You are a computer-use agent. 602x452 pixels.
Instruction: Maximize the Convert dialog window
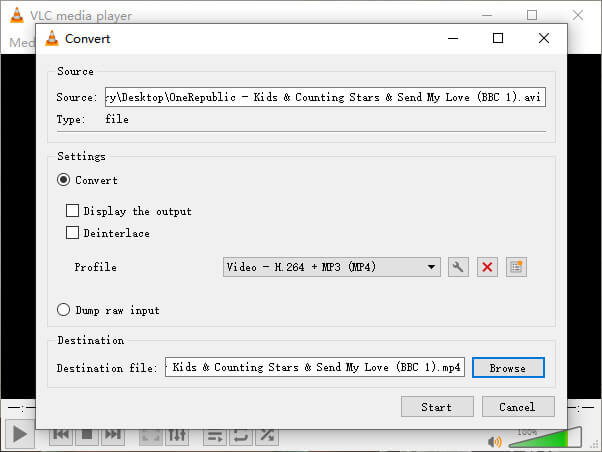(498, 38)
